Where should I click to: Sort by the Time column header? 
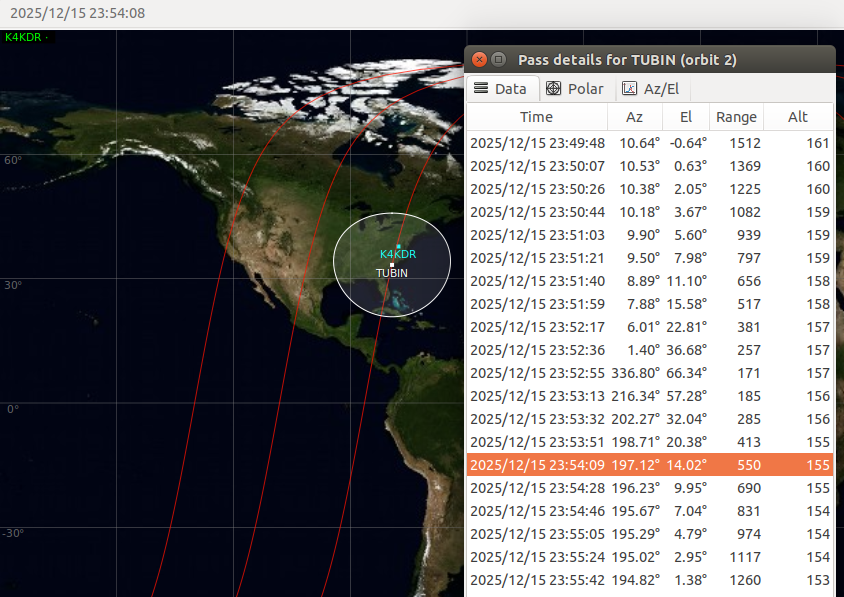click(537, 117)
